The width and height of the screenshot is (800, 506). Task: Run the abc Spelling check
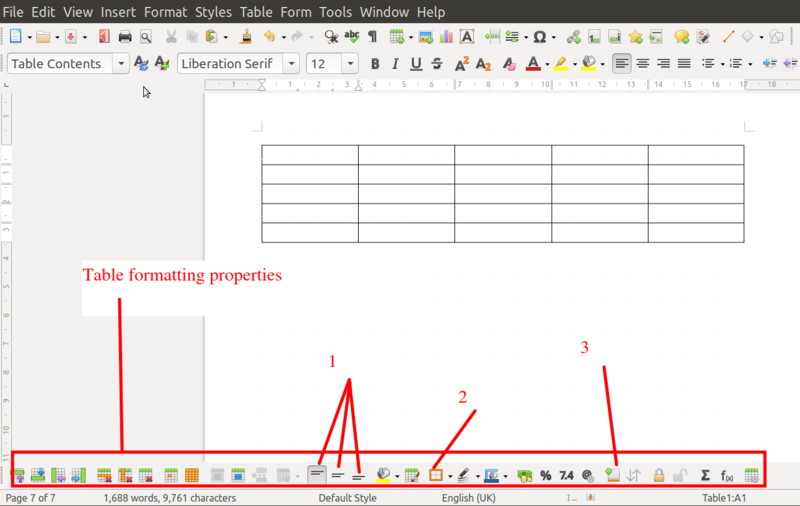(352, 37)
